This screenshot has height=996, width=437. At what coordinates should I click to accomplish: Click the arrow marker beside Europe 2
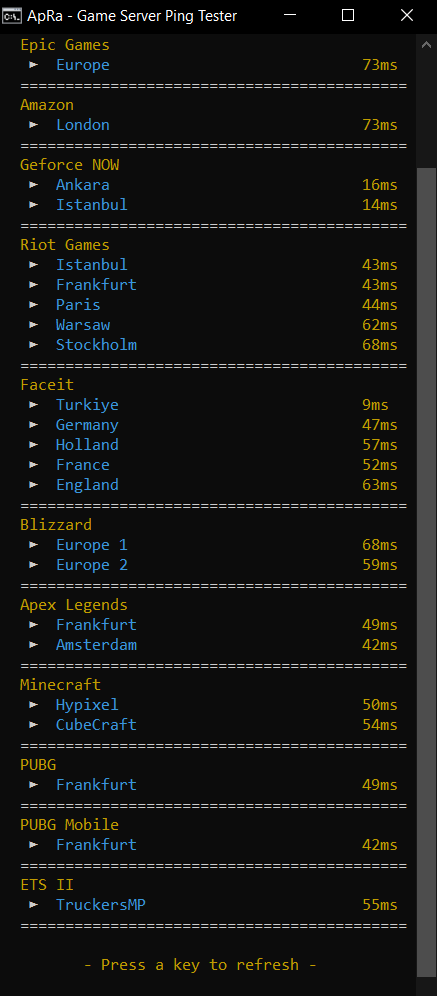(x=34, y=565)
